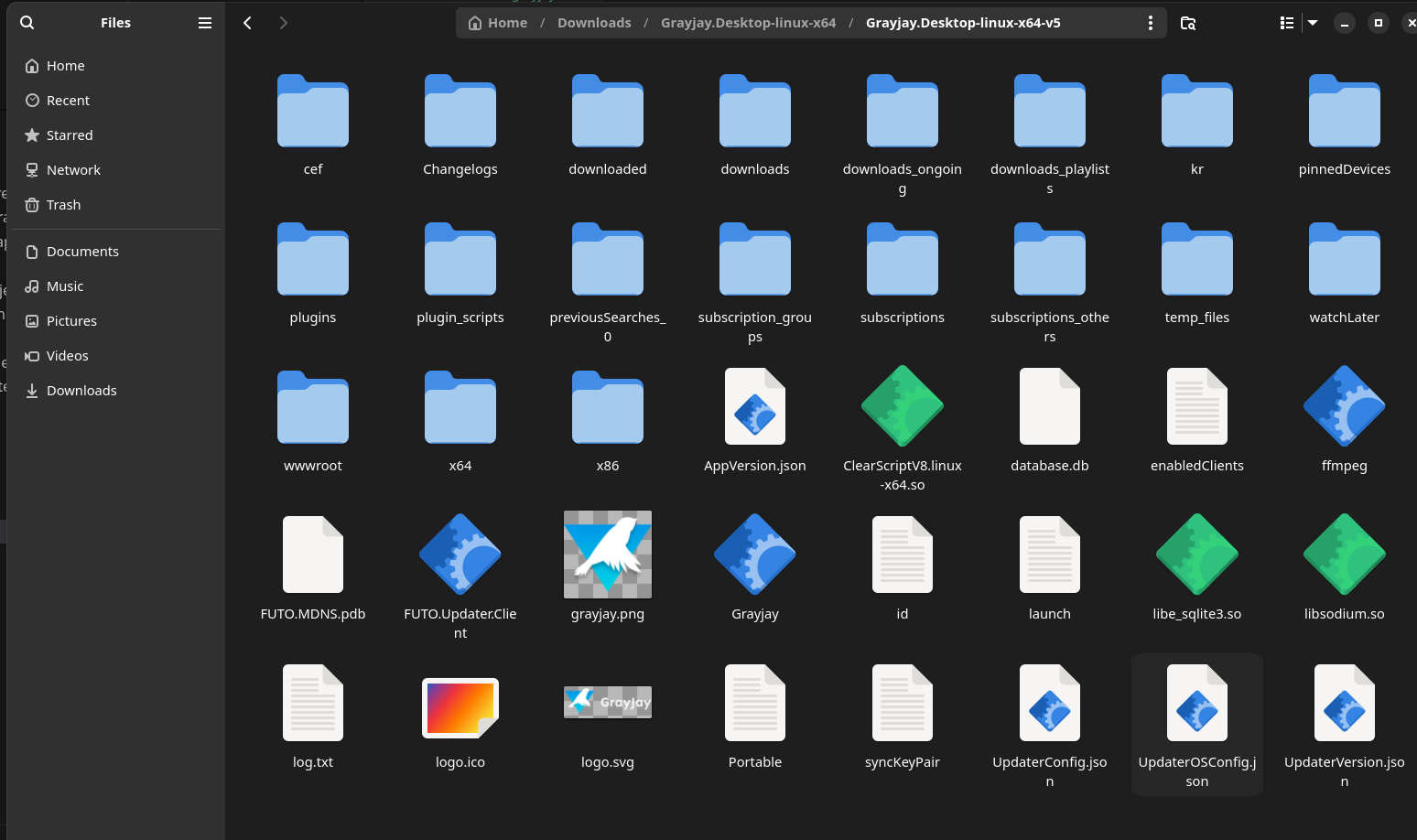Select the x64 folder
The image size is (1417, 840).
click(460, 407)
